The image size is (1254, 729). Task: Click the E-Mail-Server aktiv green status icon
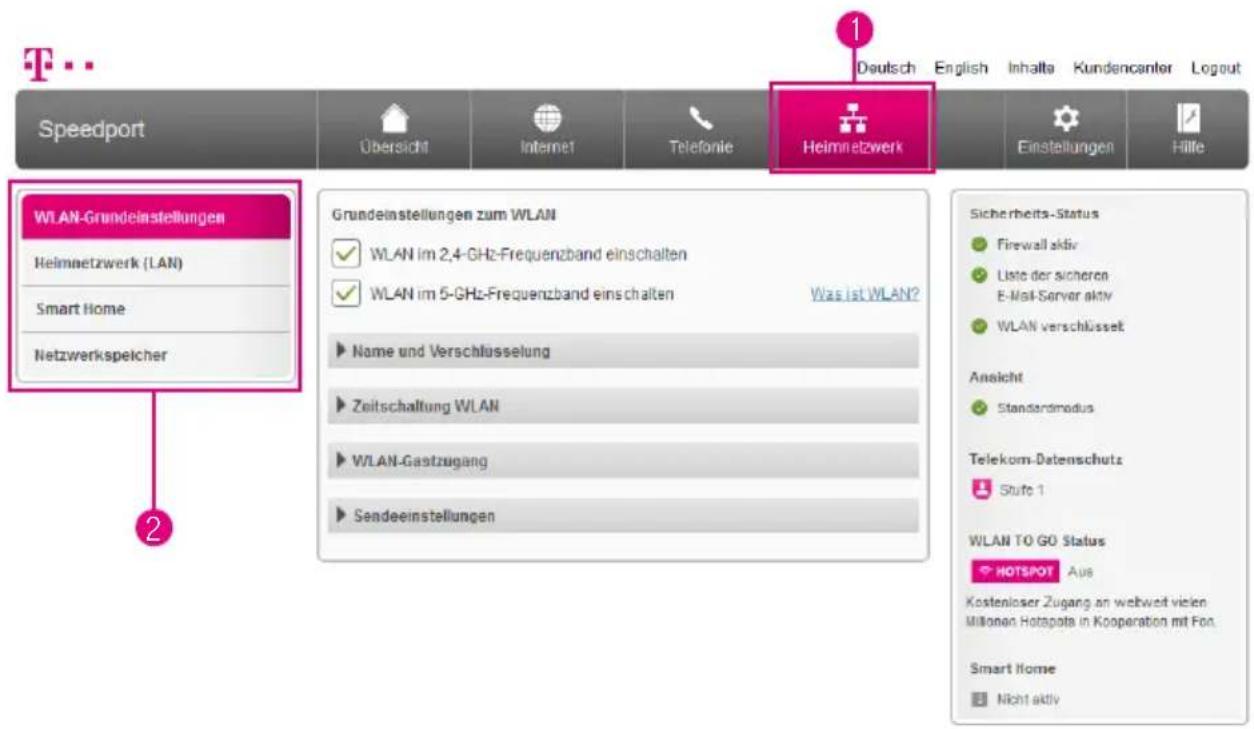pyautogui.click(x=978, y=275)
